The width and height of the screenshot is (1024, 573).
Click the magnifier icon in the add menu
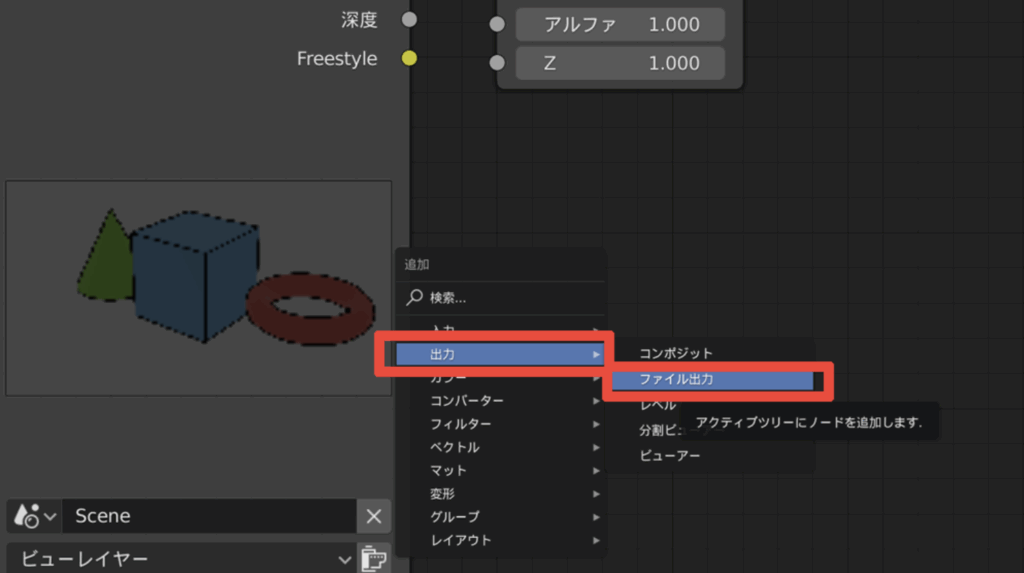tap(415, 298)
